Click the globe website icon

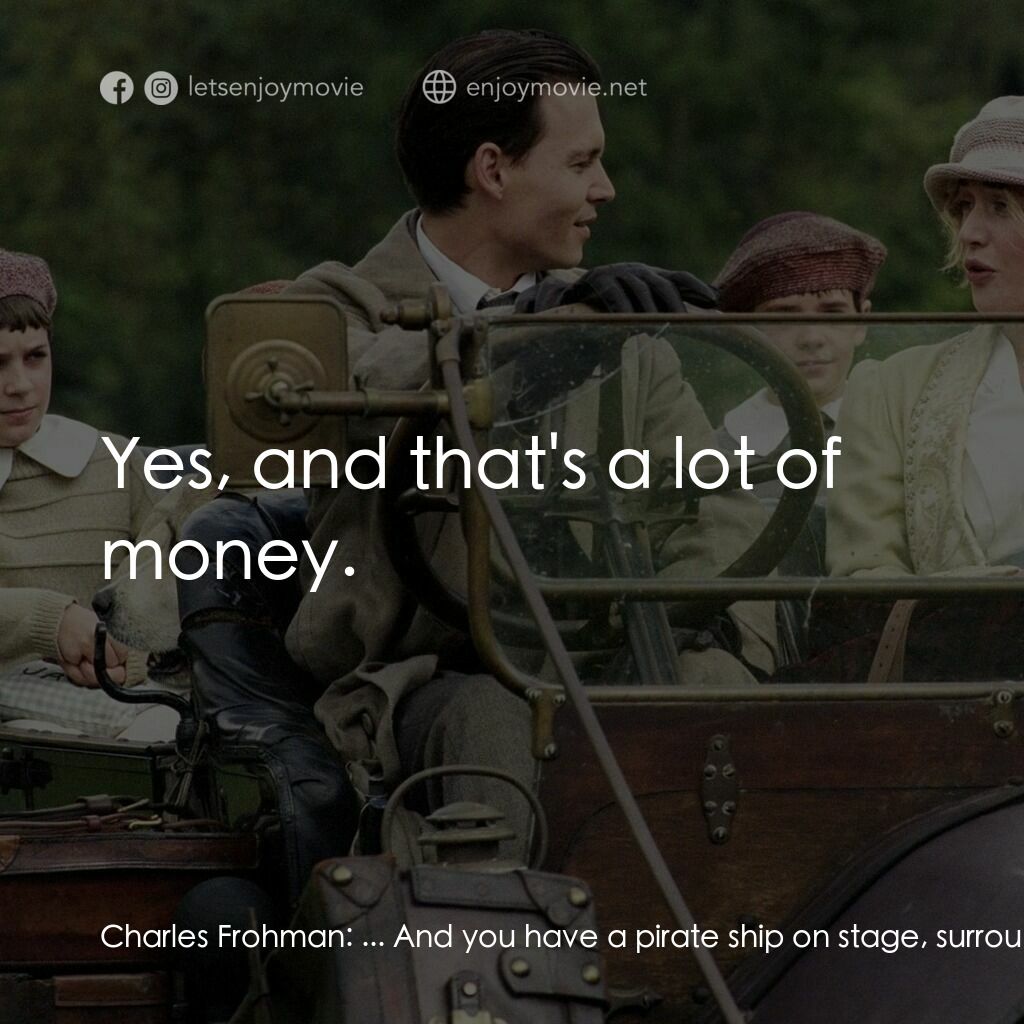point(439,88)
